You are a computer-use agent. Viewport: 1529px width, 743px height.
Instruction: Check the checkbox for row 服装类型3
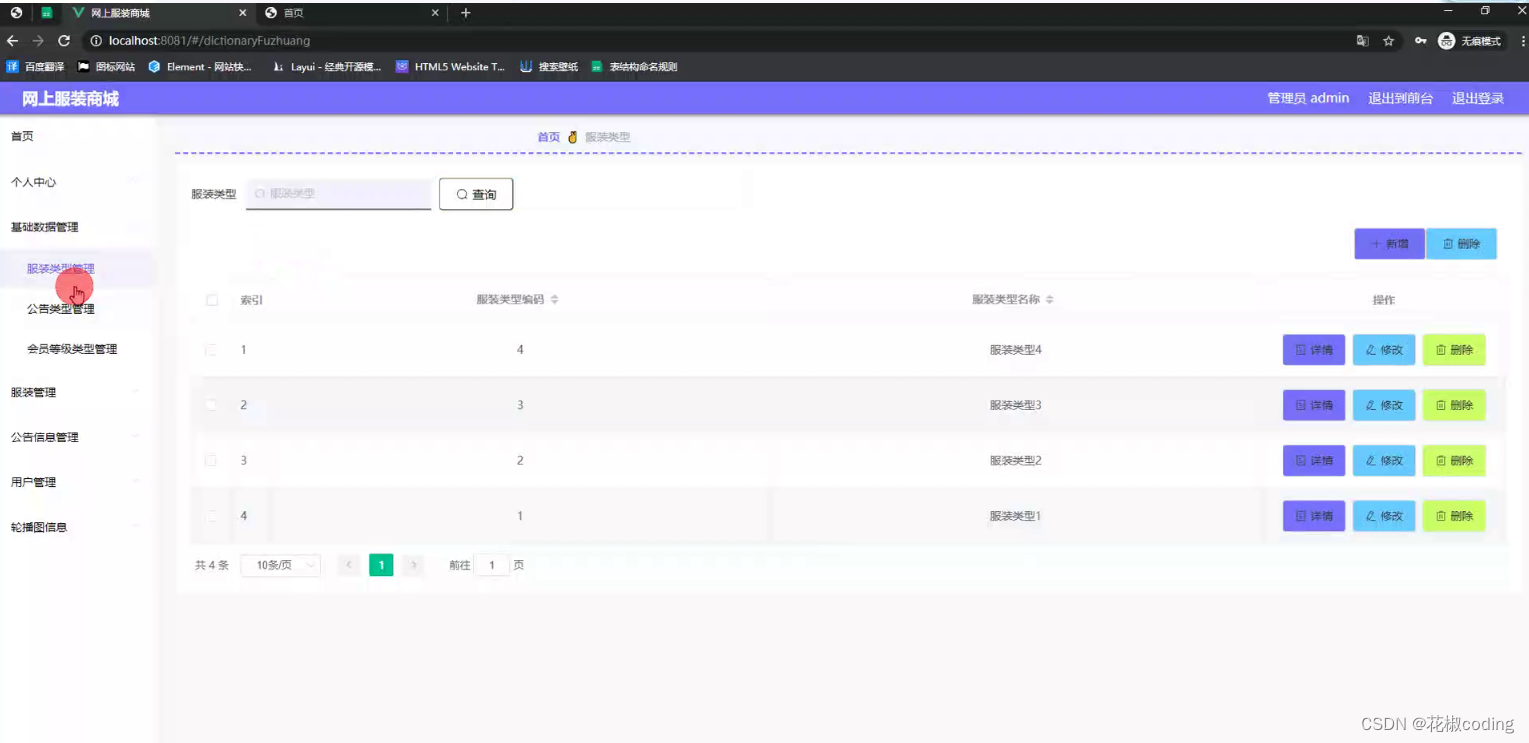click(x=211, y=405)
